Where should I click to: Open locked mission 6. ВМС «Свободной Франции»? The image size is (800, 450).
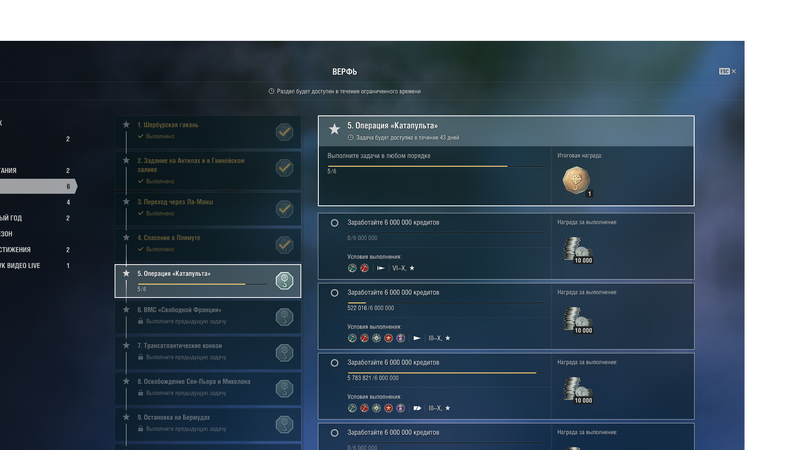coord(208,317)
